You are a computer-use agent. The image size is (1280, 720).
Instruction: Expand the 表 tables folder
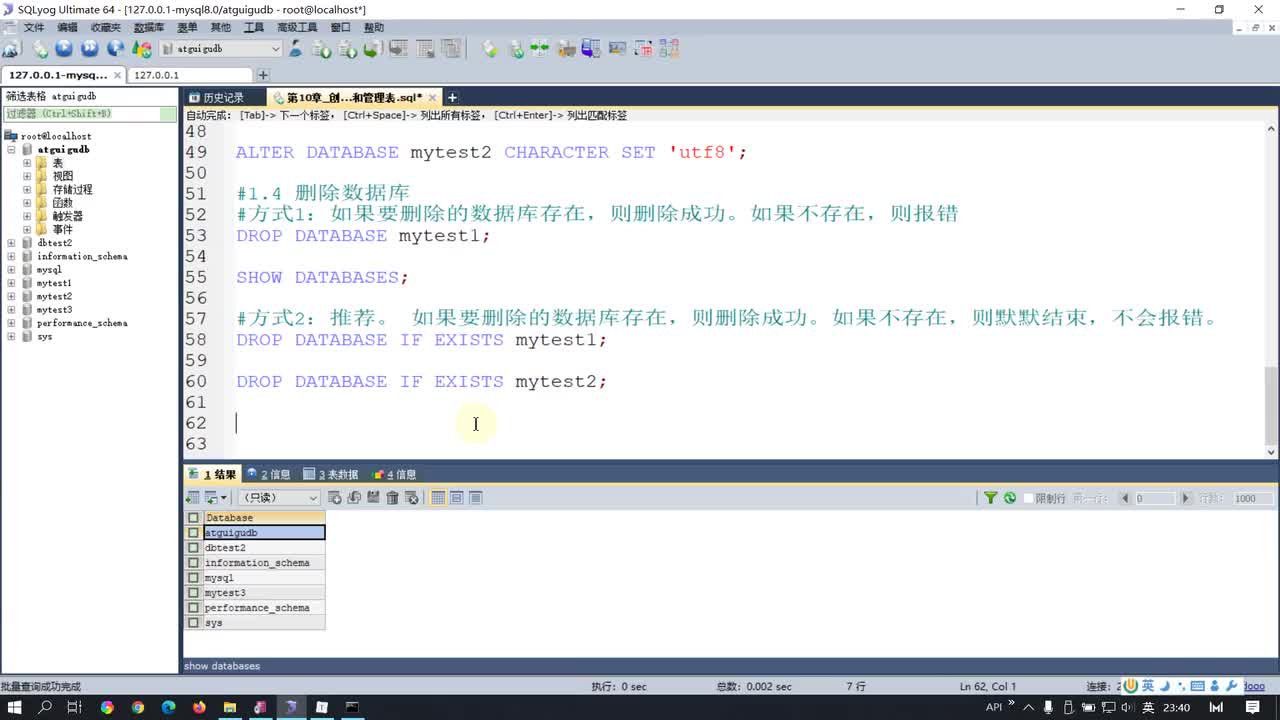(27, 162)
